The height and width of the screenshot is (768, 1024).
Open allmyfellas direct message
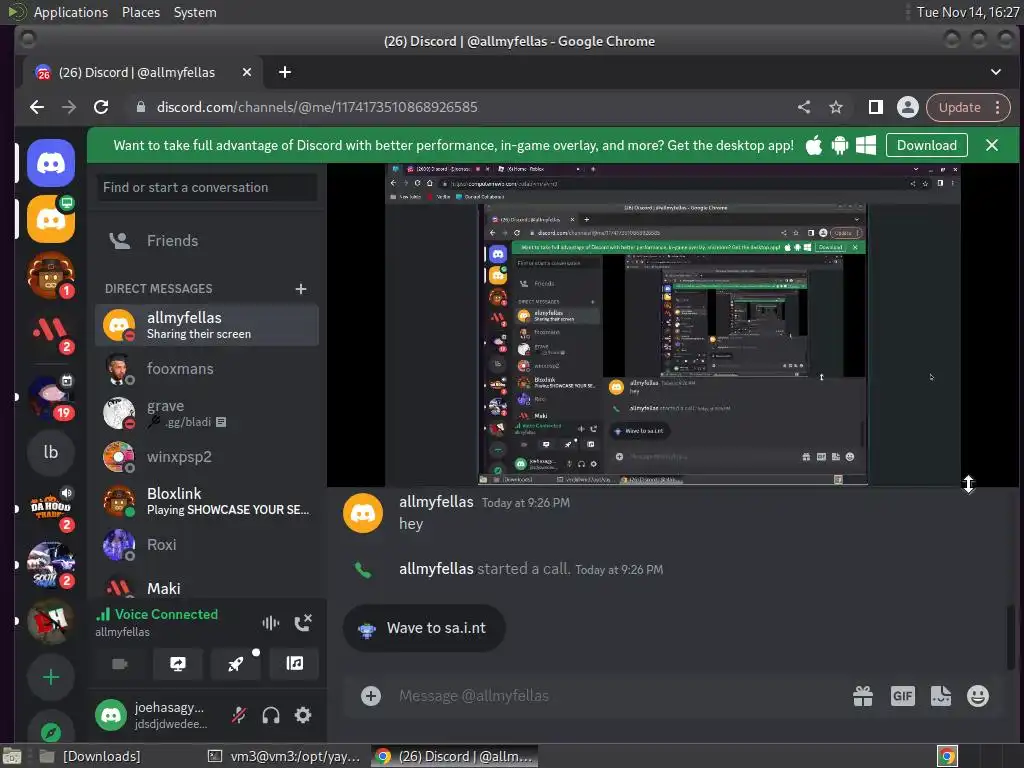206,325
